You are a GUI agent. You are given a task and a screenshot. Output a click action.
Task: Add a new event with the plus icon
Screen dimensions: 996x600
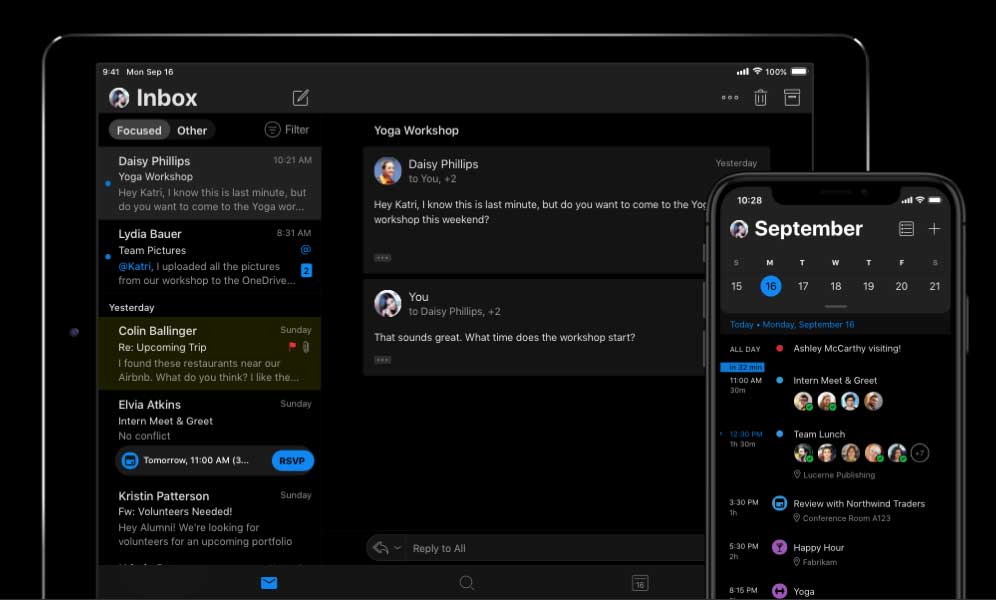pyautogui.click(x=934, y=229)
